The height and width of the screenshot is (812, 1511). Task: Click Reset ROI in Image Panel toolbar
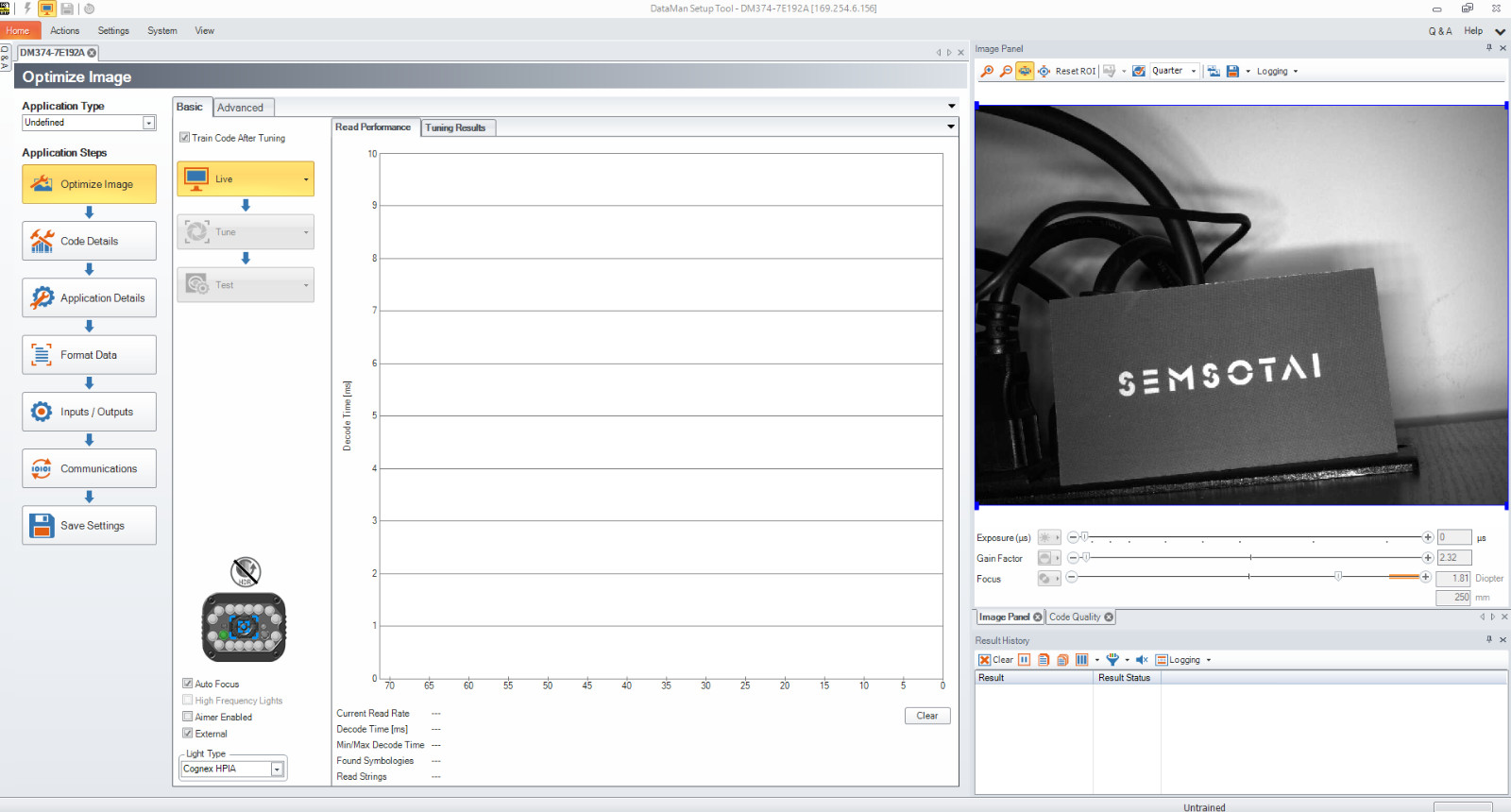coord(1076,71)
